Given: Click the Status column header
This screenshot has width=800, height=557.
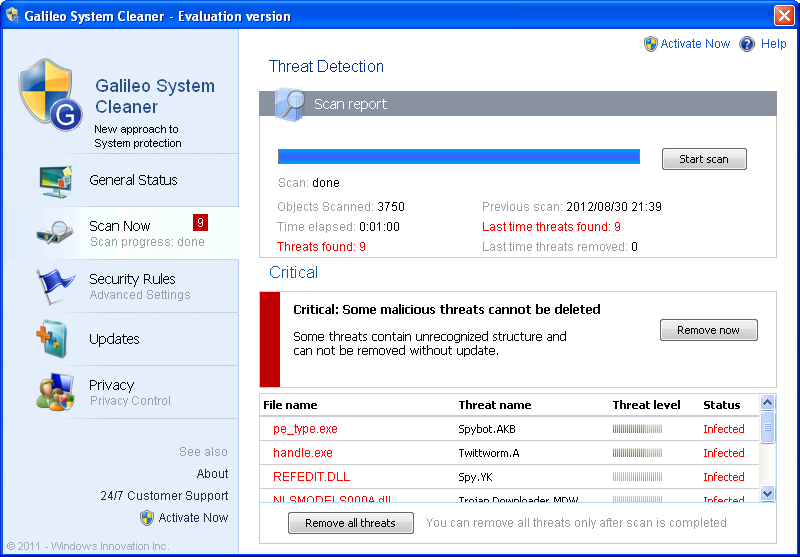Looking at the screenshot, I should (721, 405).
